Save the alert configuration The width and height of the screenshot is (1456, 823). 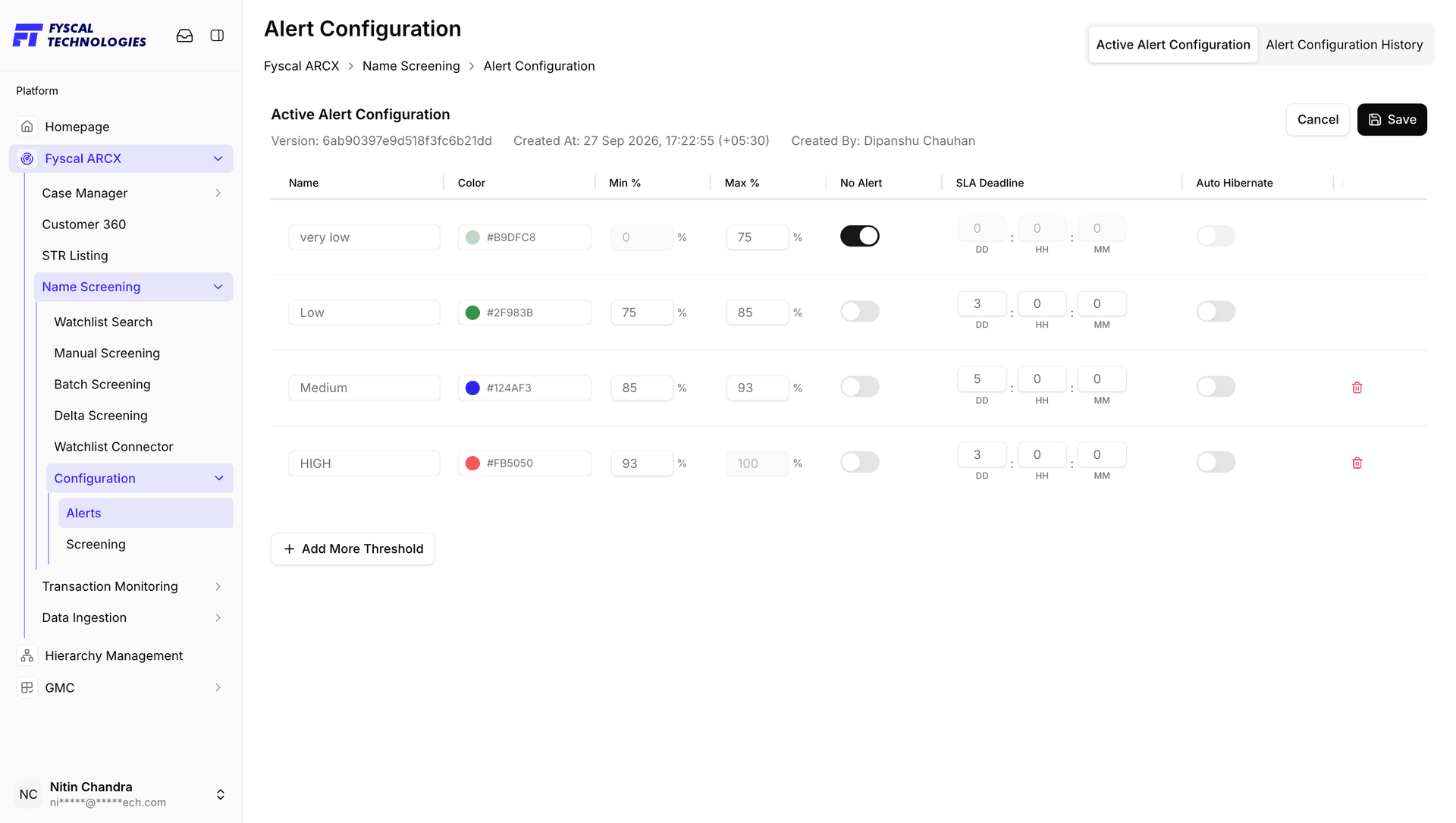tap(1392, 119)
